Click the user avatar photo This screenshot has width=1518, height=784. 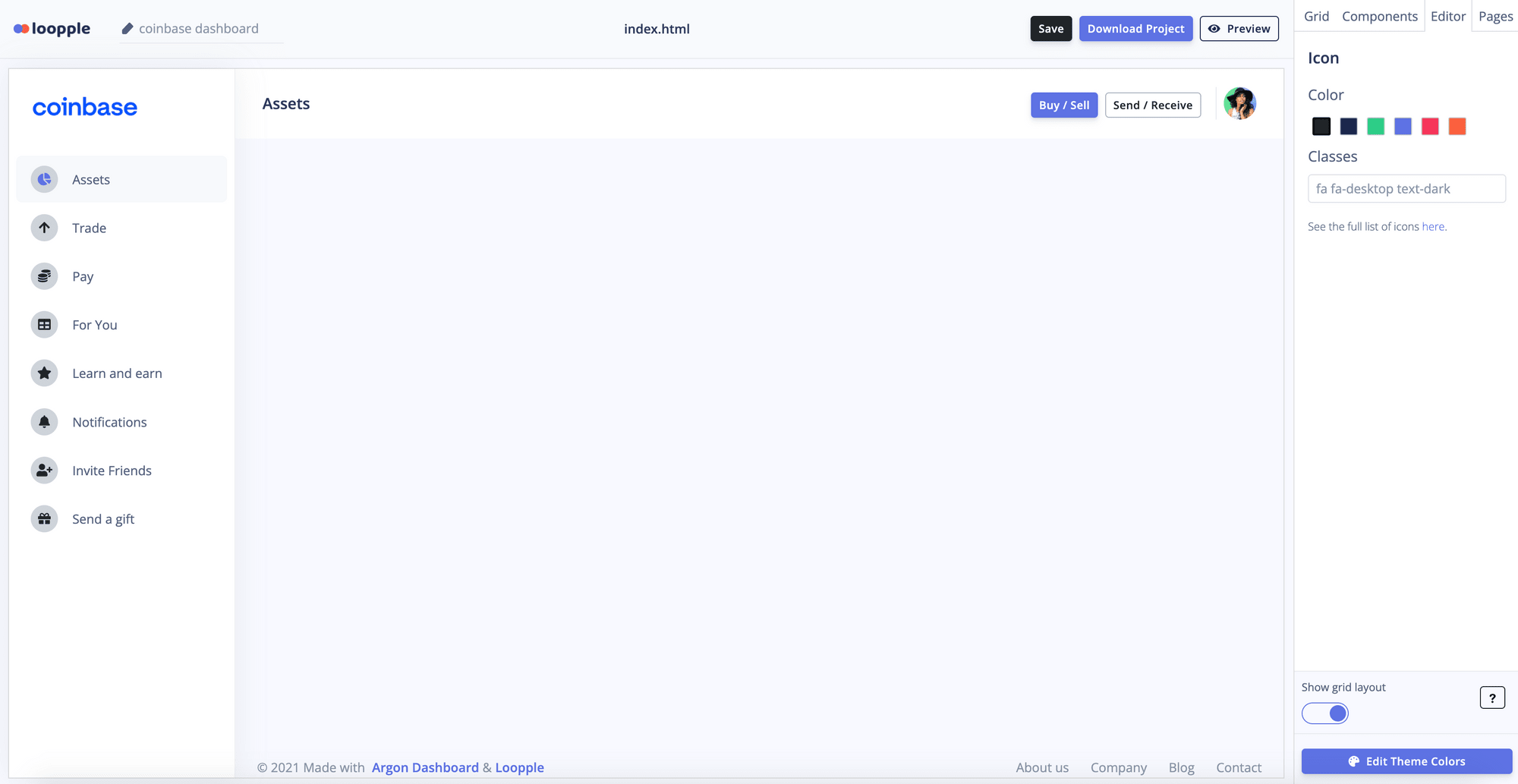(1240, 103)
